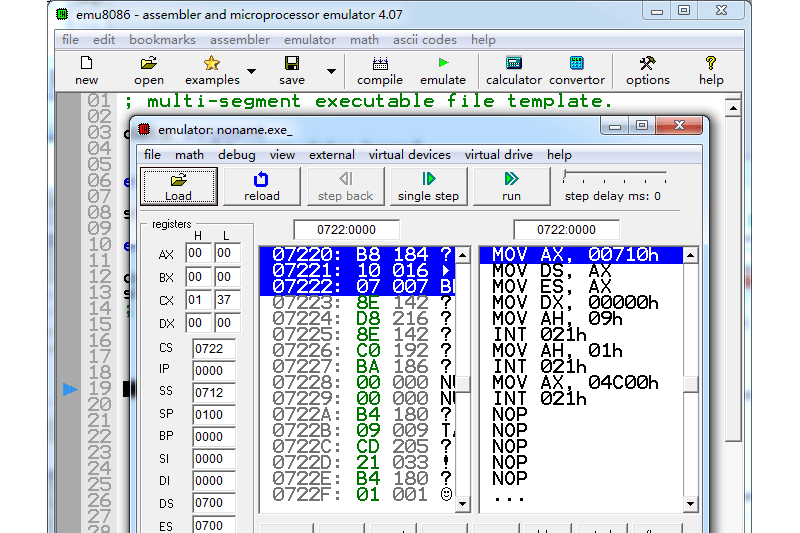
Task: Select memory row 0722F: 01 001
Action: point(357,494)
